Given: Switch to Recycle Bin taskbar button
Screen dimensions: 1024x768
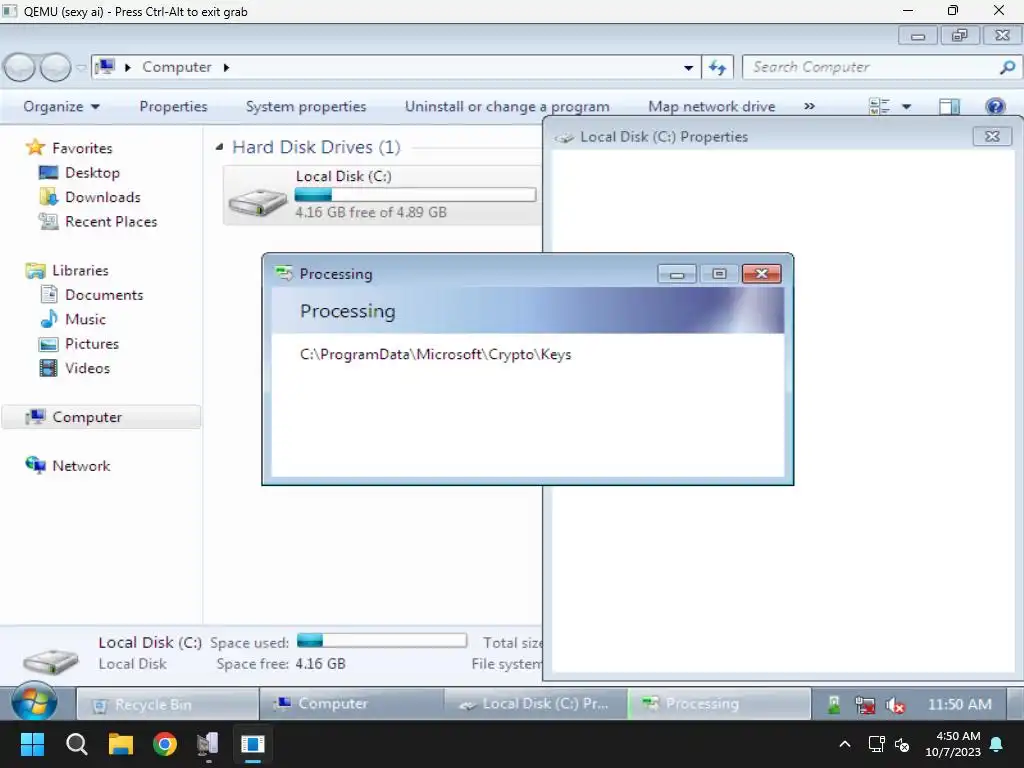Looking at the screenshot, I should (x=167, y=705).
